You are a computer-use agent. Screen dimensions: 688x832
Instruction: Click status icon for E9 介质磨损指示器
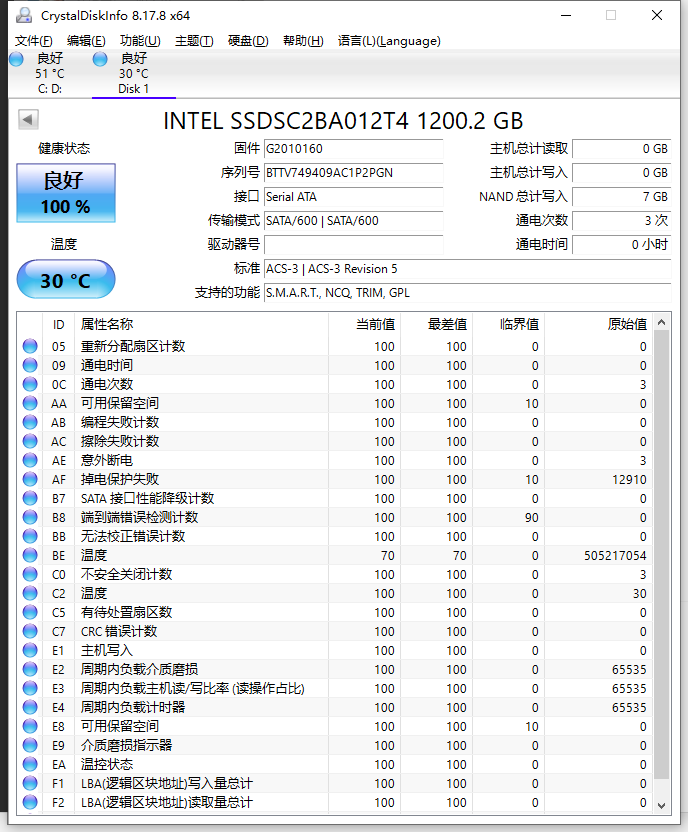click(x=30, y=746)
